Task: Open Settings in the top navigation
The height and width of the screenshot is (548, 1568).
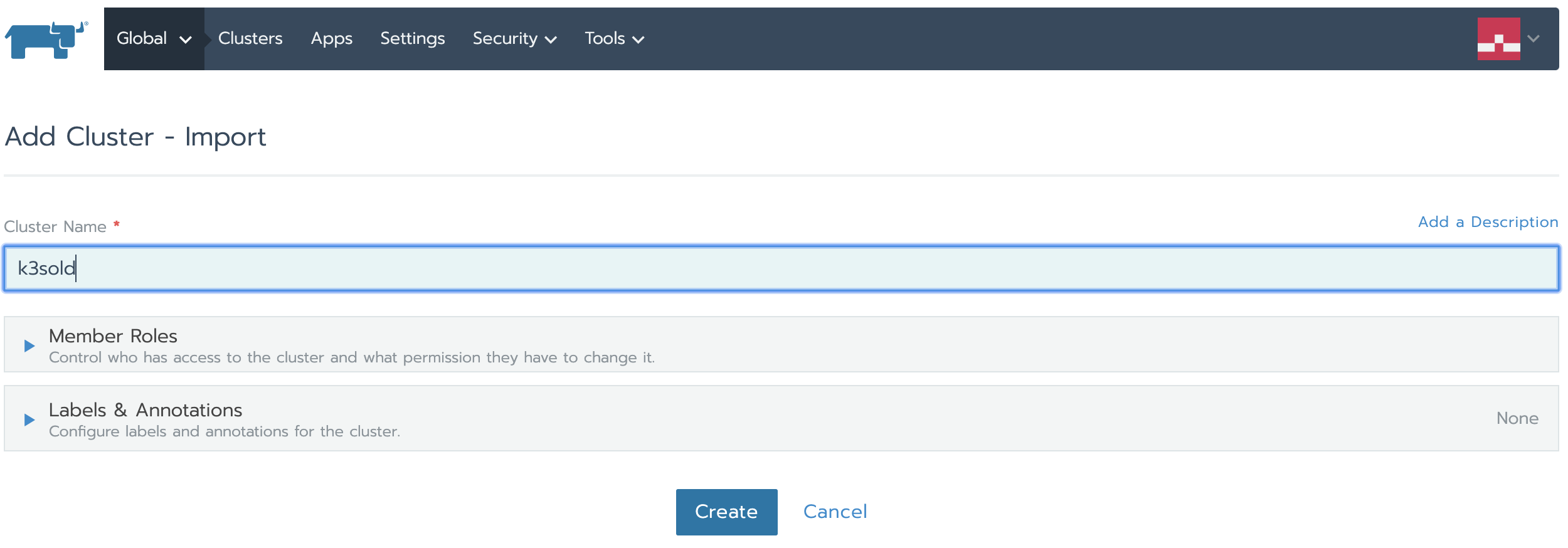Action: [412, 39]
